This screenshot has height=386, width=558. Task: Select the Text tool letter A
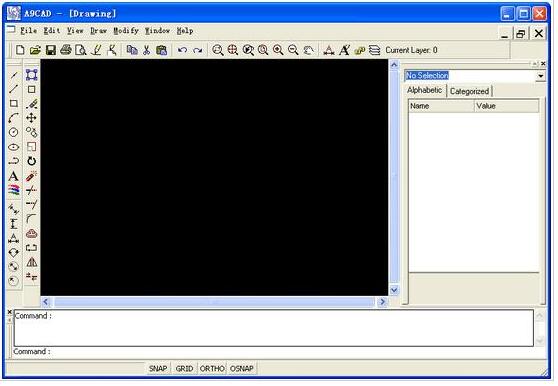coord(14,176)
